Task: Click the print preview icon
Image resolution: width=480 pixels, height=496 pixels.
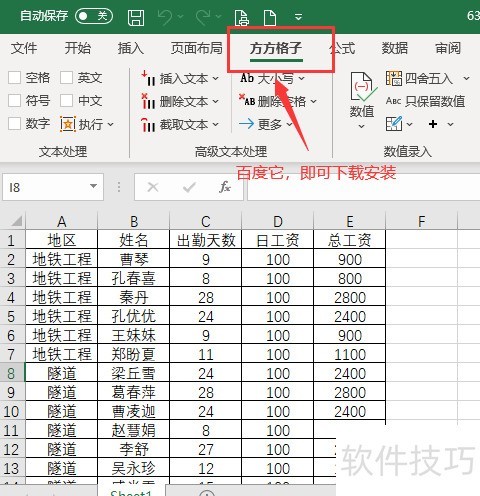Action: (241, 17)
